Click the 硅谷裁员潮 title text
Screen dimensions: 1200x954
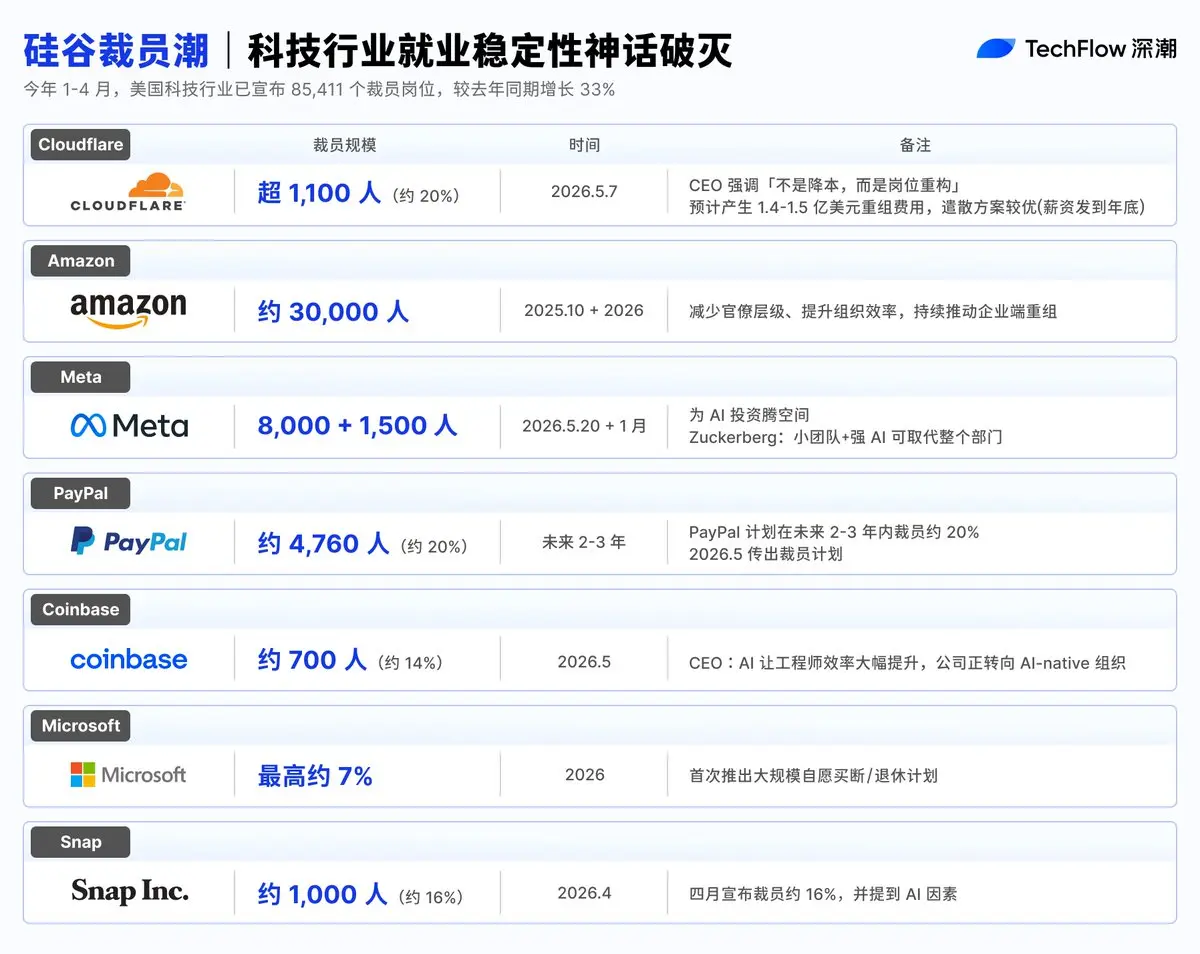click(116, 49)
